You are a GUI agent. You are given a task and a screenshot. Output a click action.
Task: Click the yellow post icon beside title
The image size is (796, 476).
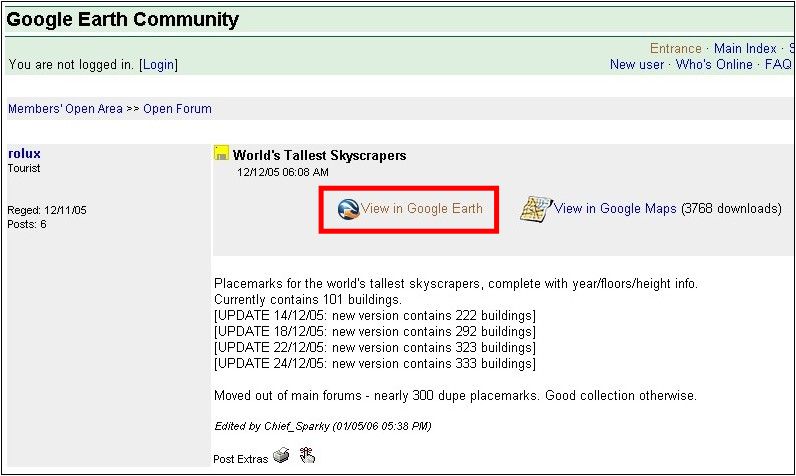(x=222, y=154)
